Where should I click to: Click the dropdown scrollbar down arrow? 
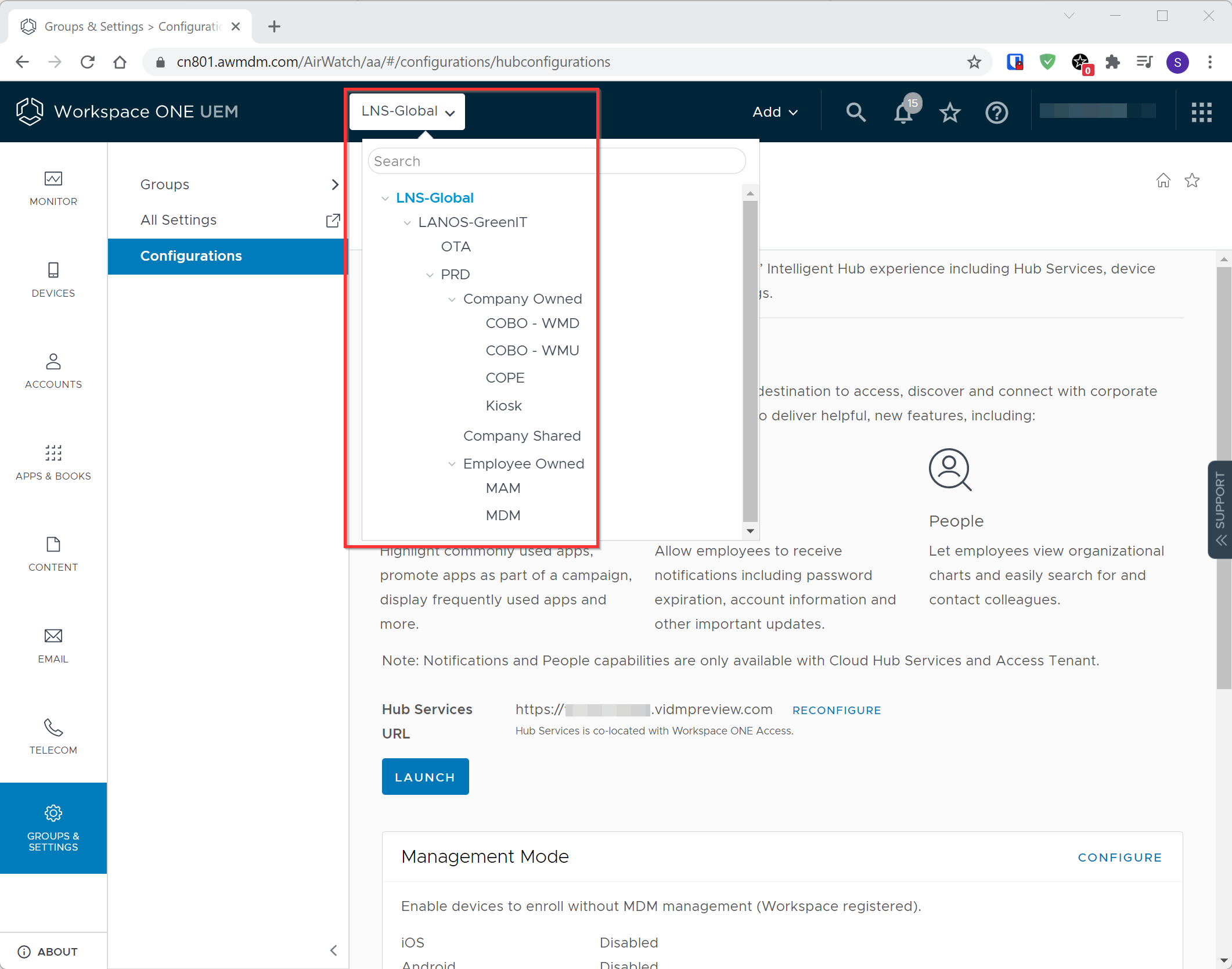click(750, 531)
